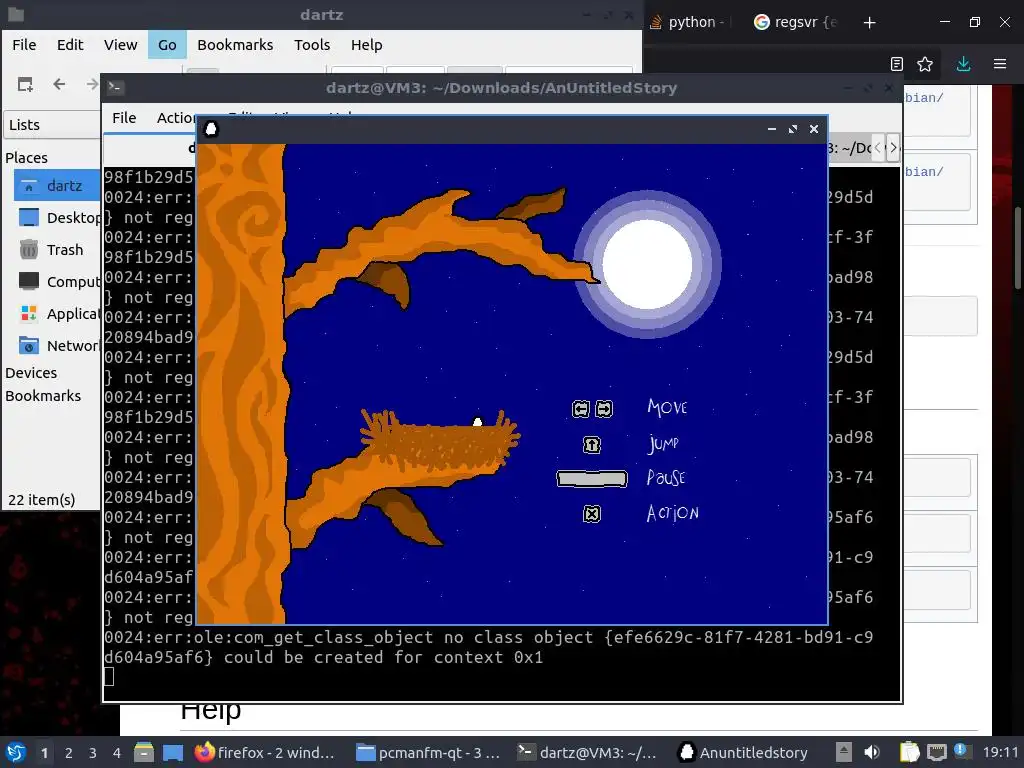This screenshot has width=1024, height=768.
Task: Open the Bookmarks menu in file manager
Action: (x=235, y=45)
